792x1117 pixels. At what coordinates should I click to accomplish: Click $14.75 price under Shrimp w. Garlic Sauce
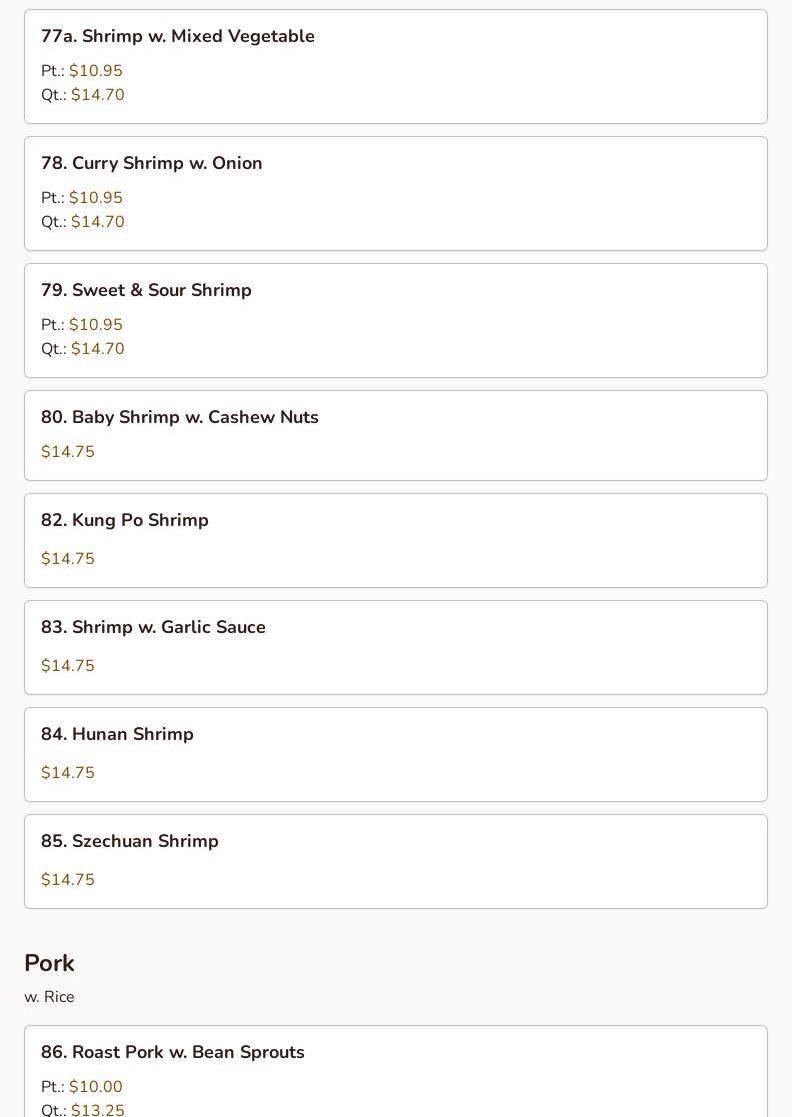point(68,666)
